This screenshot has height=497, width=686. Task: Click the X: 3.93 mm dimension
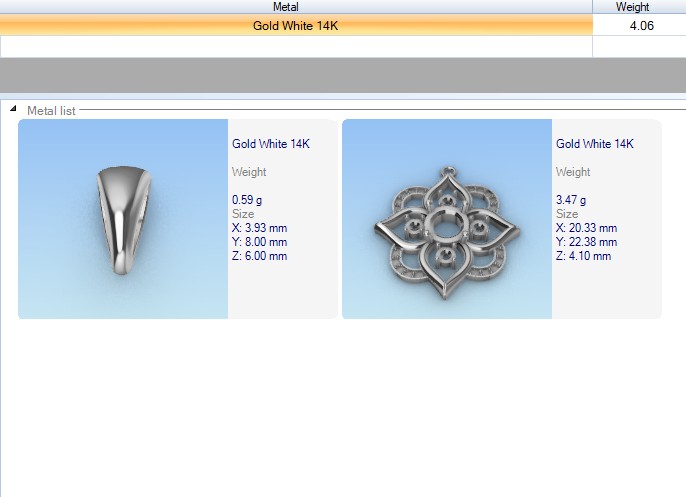(259, 228)
